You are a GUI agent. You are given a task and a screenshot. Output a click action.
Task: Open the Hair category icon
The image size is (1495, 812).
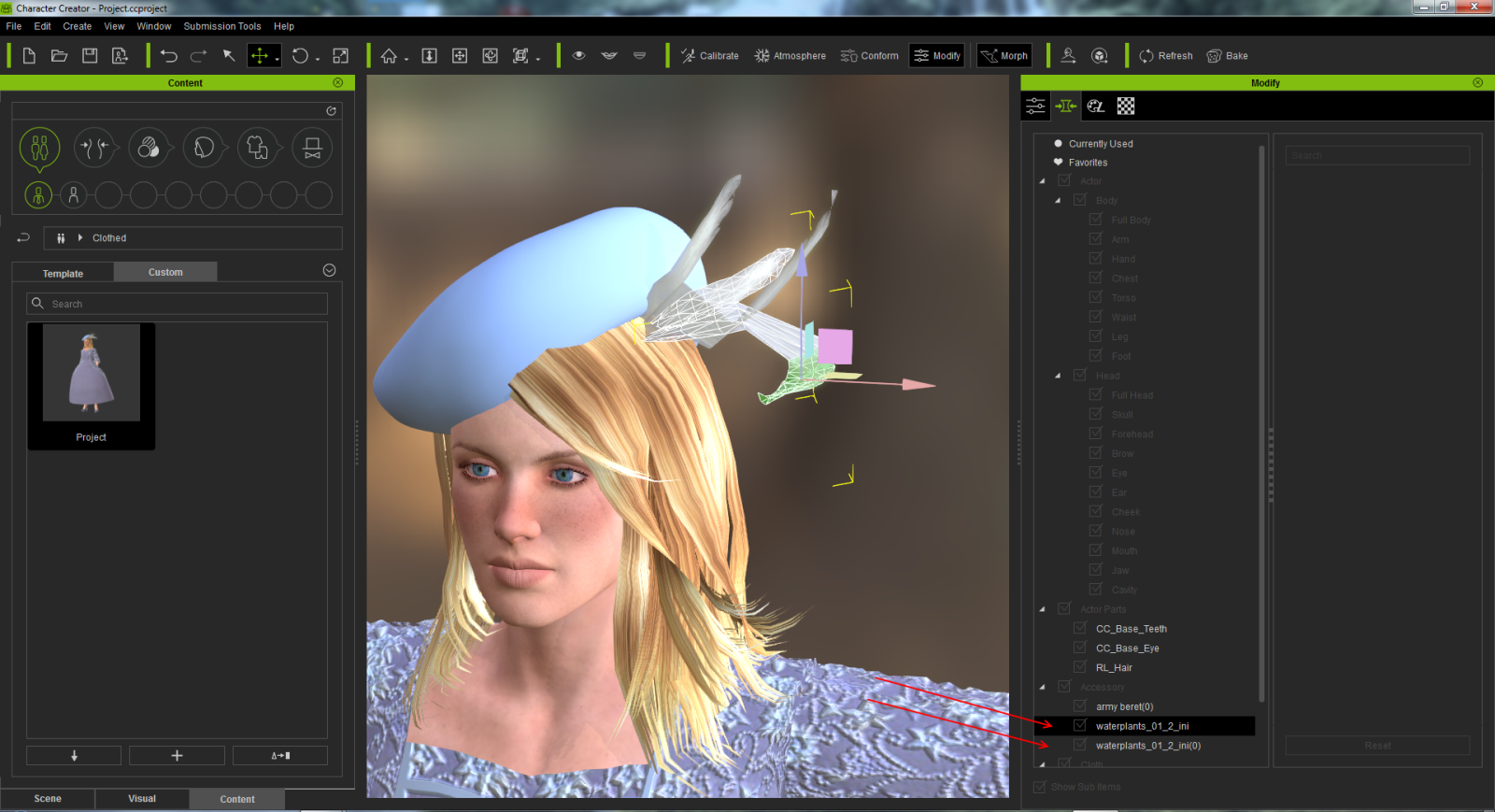click(204, 148)
